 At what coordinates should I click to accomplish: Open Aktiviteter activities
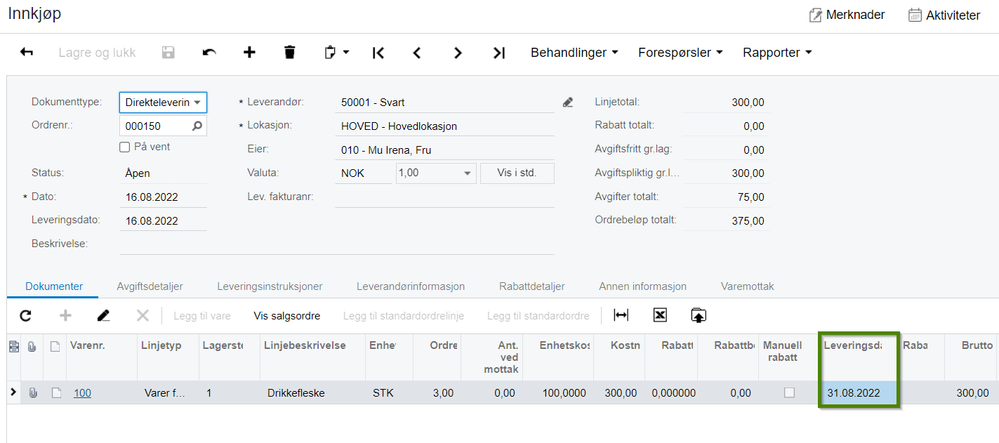click(944, 15)
